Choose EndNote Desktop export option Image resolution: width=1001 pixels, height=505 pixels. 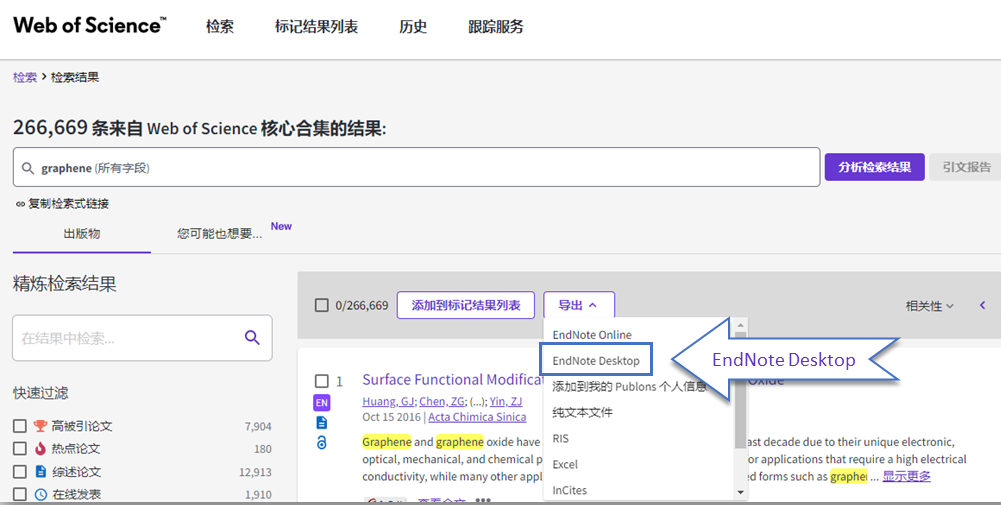coord(596,361)
